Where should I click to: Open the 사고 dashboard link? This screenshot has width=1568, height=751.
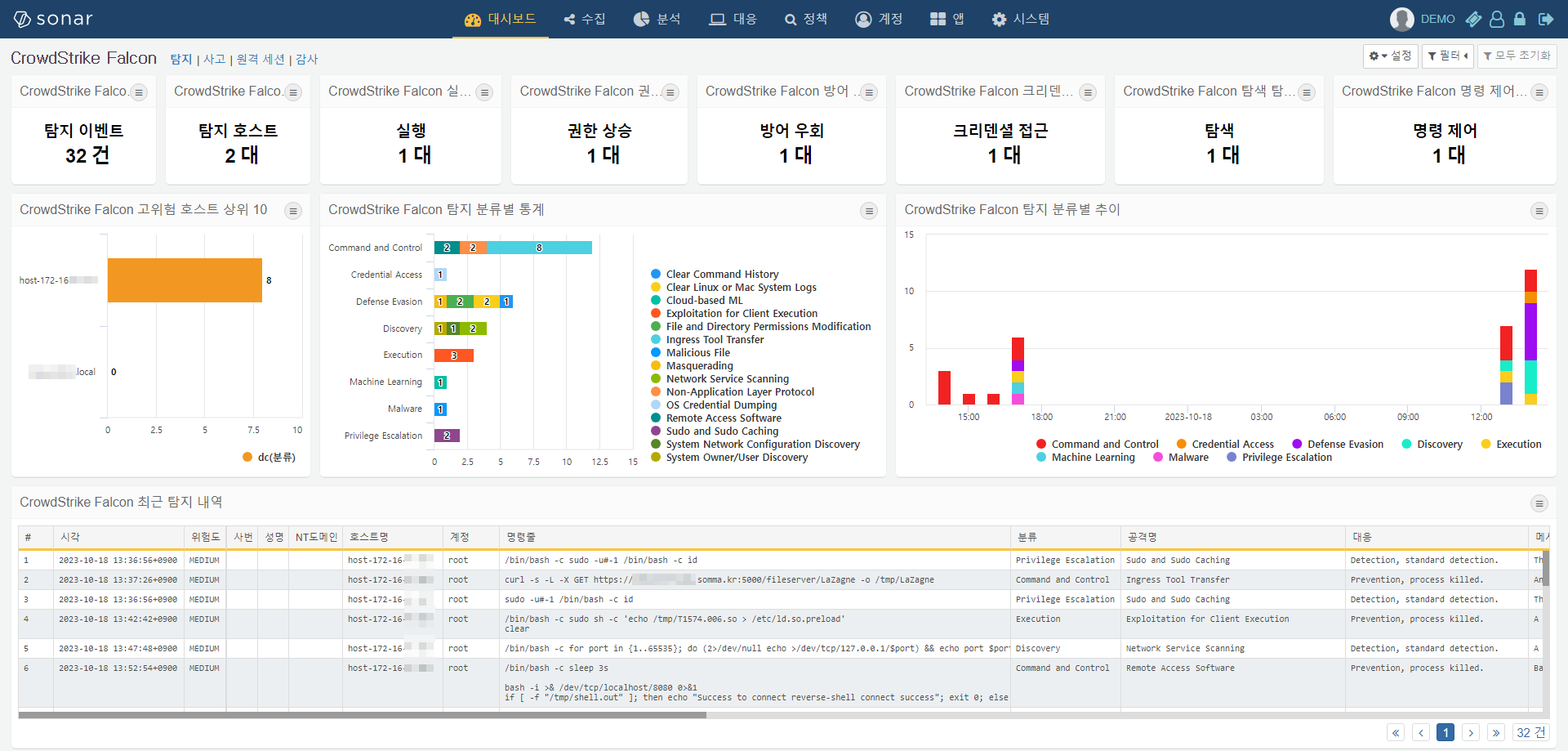214,59
